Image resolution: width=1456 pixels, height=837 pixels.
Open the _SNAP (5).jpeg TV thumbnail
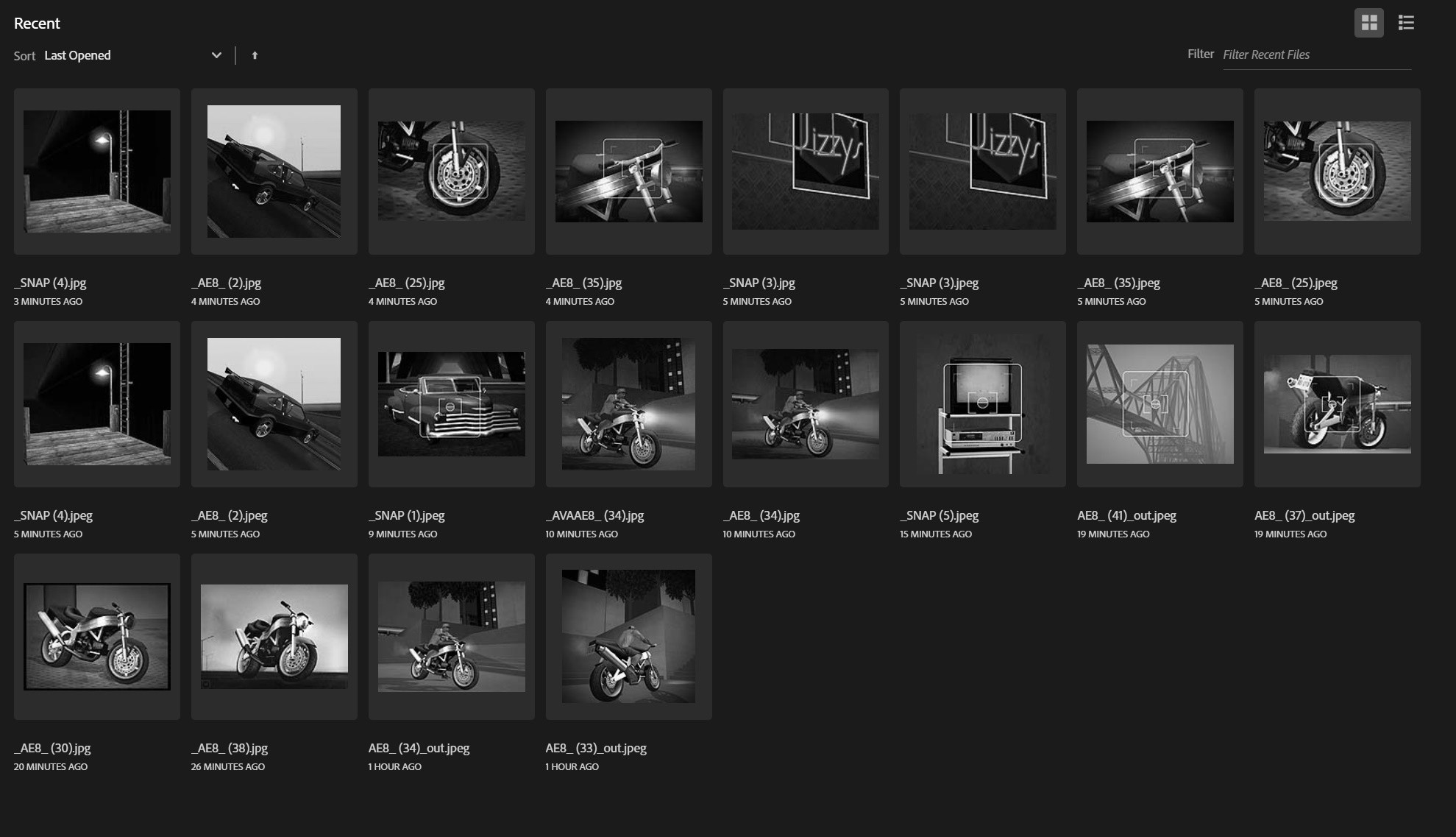point(982,404)
